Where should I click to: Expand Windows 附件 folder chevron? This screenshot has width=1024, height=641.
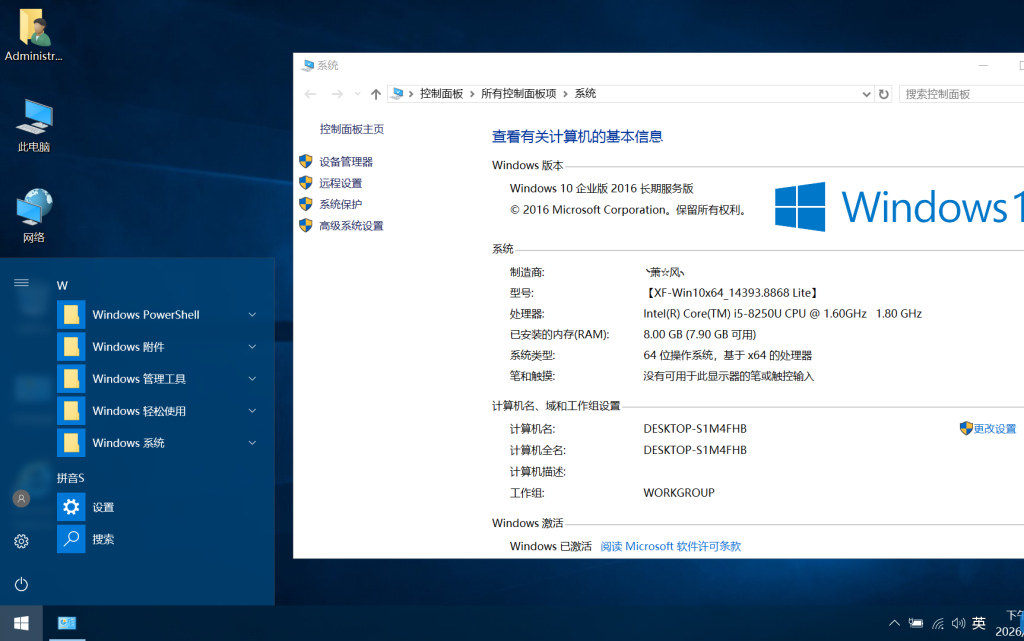(252, 347)
